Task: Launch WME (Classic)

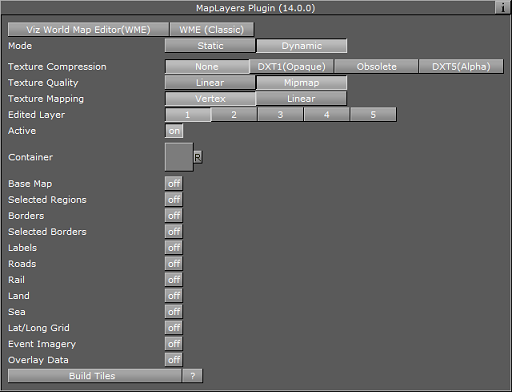Action: pos(212,30)
